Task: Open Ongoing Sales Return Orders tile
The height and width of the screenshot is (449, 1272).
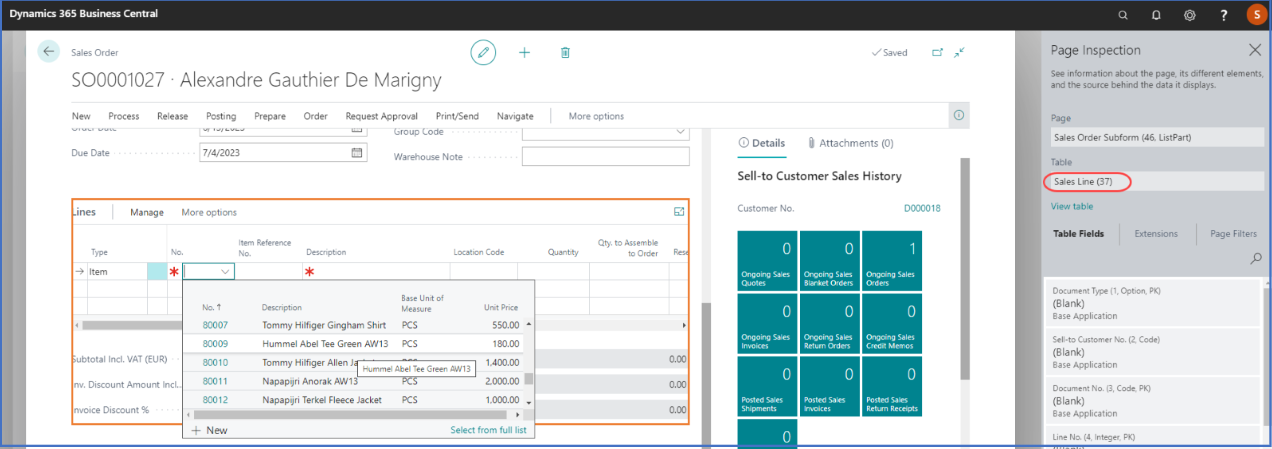Action: point(829,323)
